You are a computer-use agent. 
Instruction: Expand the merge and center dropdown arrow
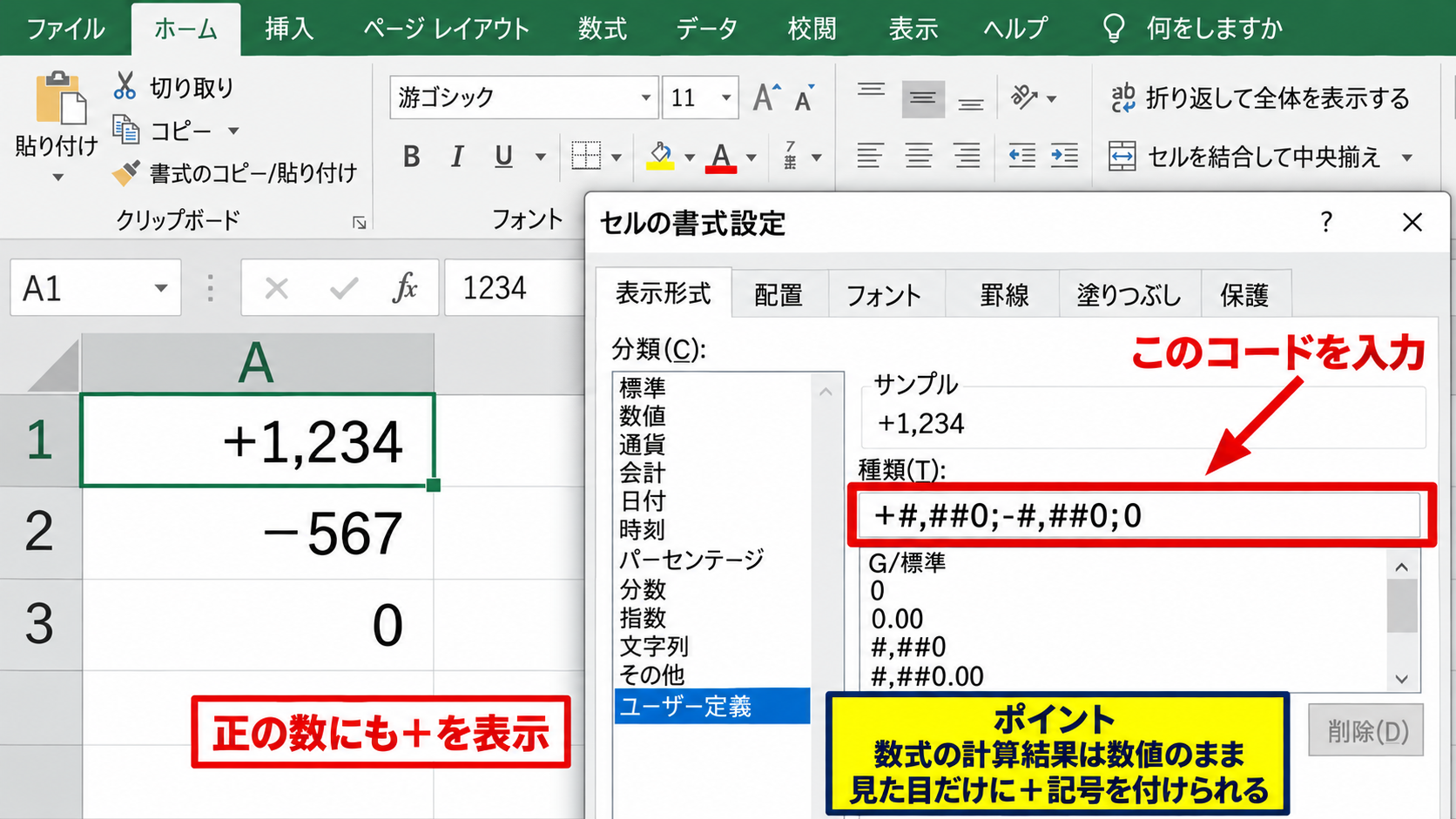point(1407,158)
